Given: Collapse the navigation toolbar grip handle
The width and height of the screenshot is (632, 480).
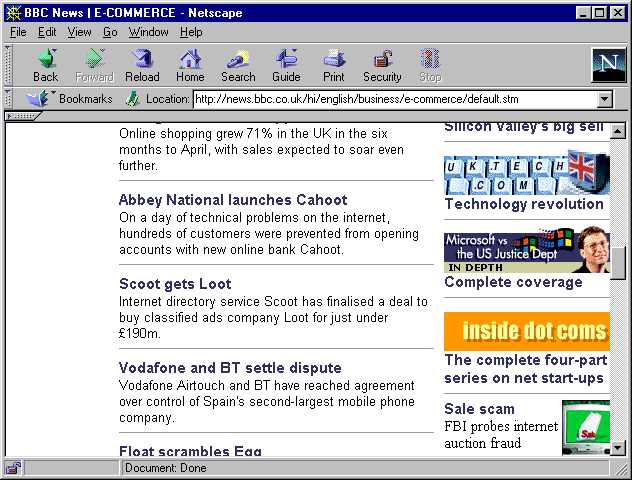Looking at the screenshot, I should 8,65.
